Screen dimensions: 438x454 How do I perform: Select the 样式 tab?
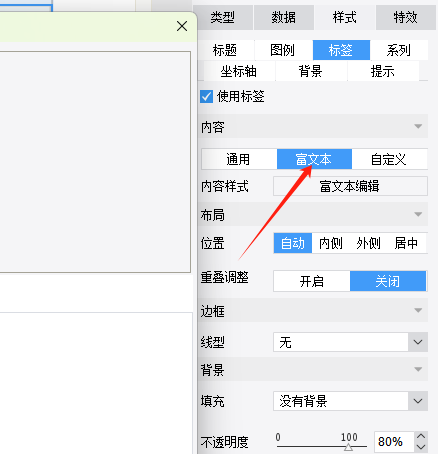coord(344,17)
